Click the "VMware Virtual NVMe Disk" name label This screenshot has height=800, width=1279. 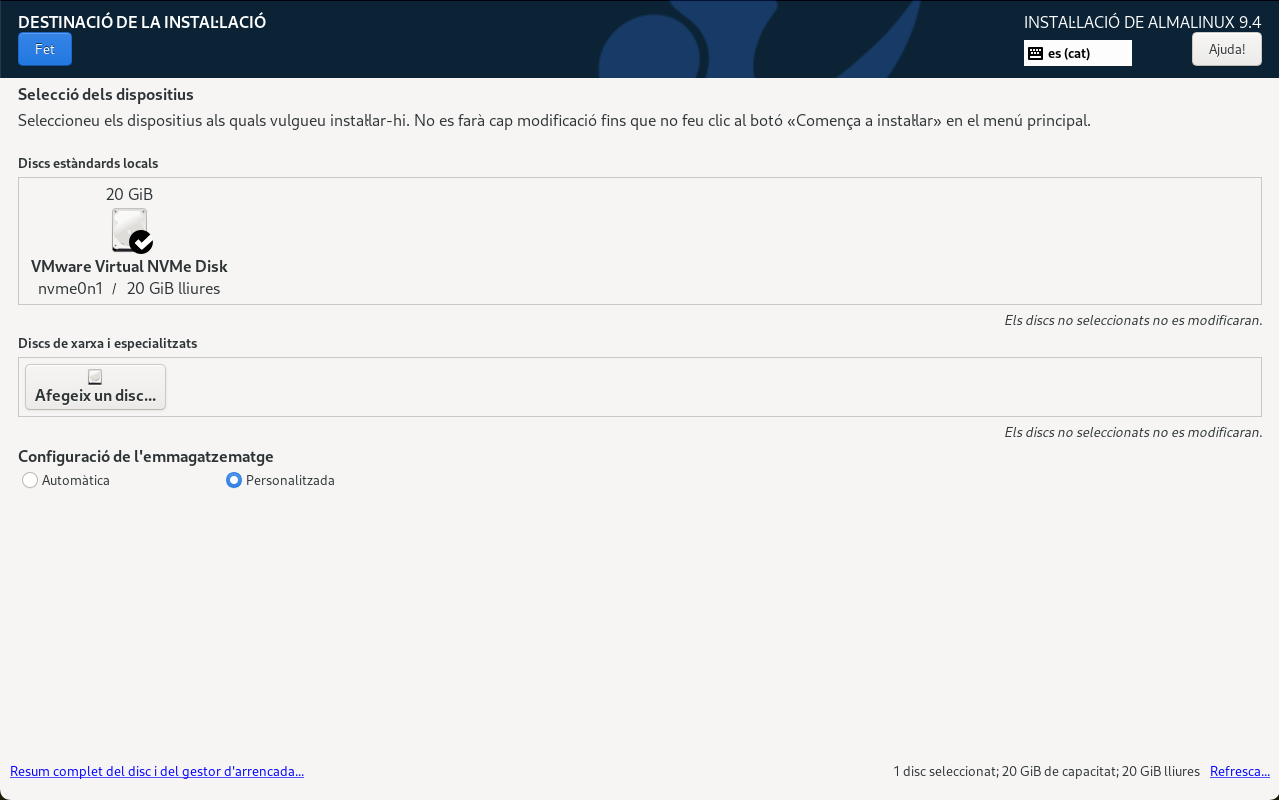pyautogui.click(x=129, y=267)
